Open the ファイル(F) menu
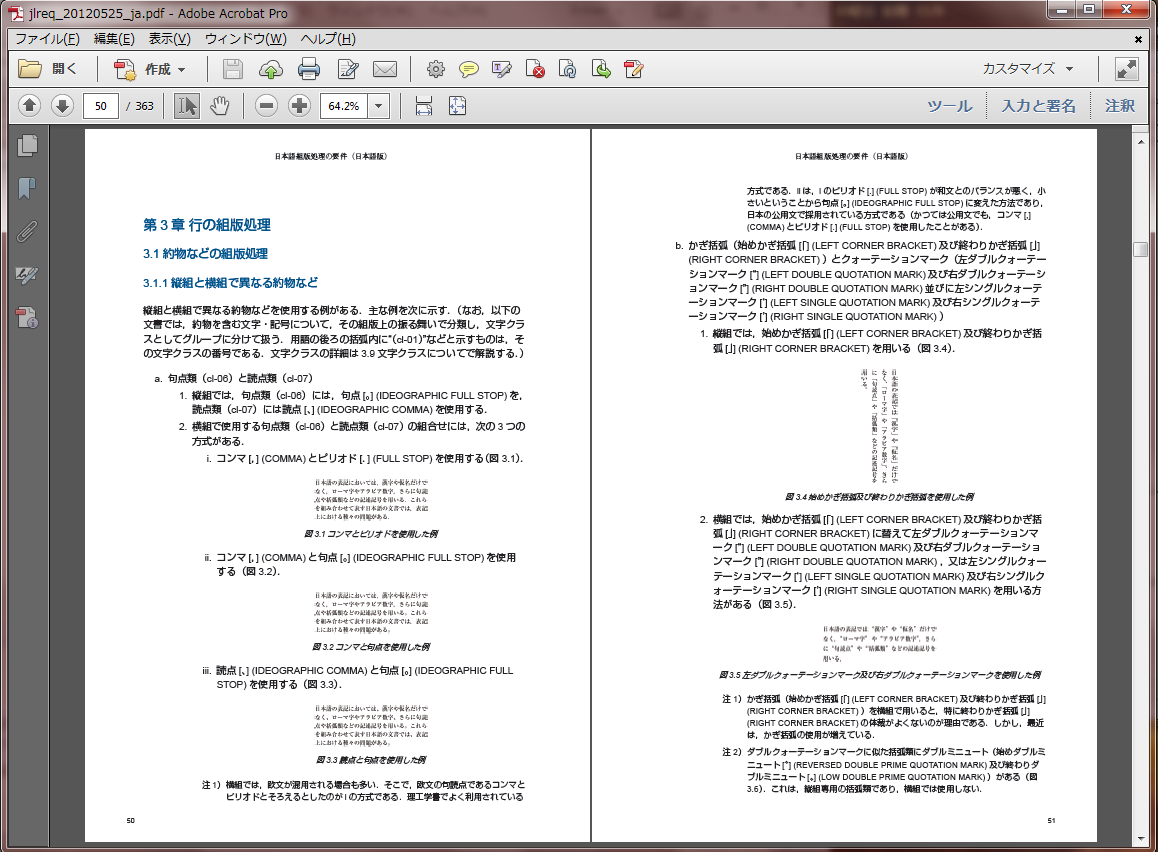The height and width of the screenshot is (852, 1158). (47, 39)
